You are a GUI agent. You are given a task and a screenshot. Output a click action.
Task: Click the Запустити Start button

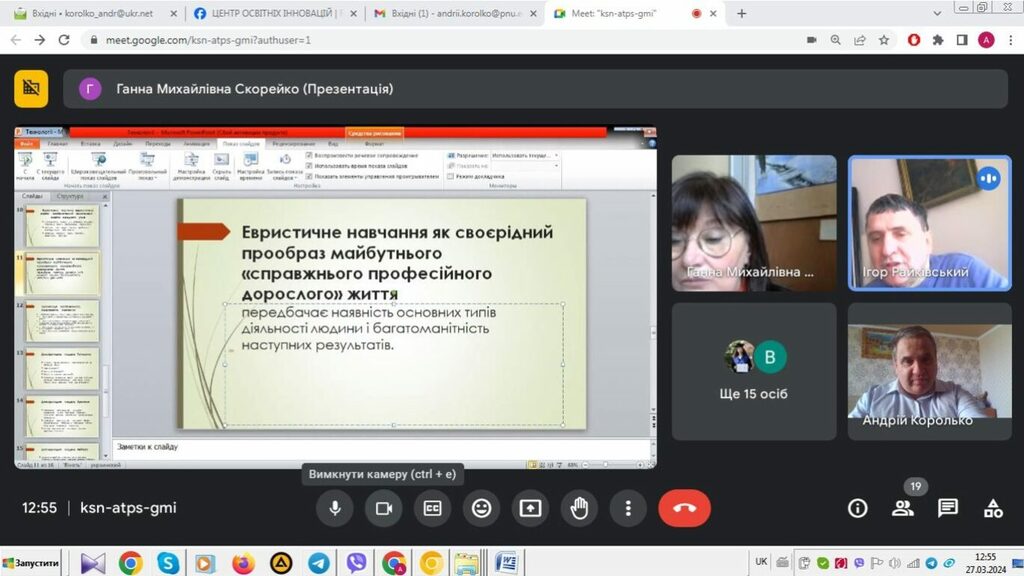coord(31,563)
